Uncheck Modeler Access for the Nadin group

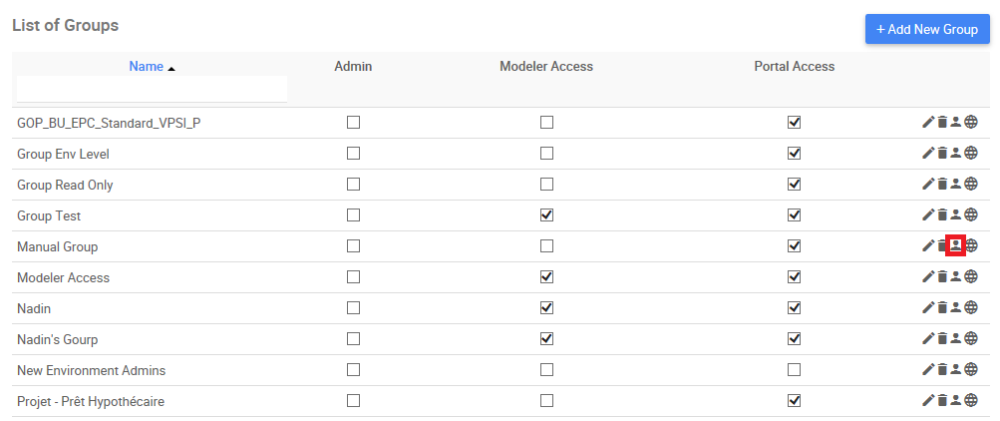click(x=546, y=308)
